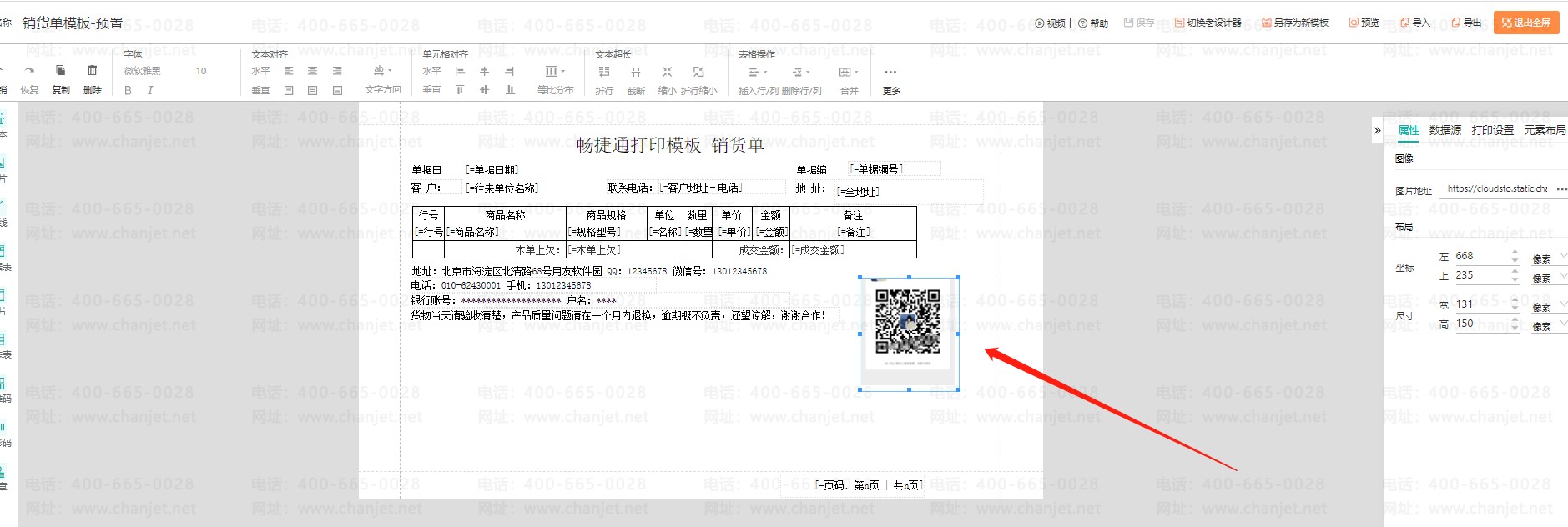Switch to the 数据源 tab
This screenshot has height=527, width=1568.
[x=1445, y=130]
